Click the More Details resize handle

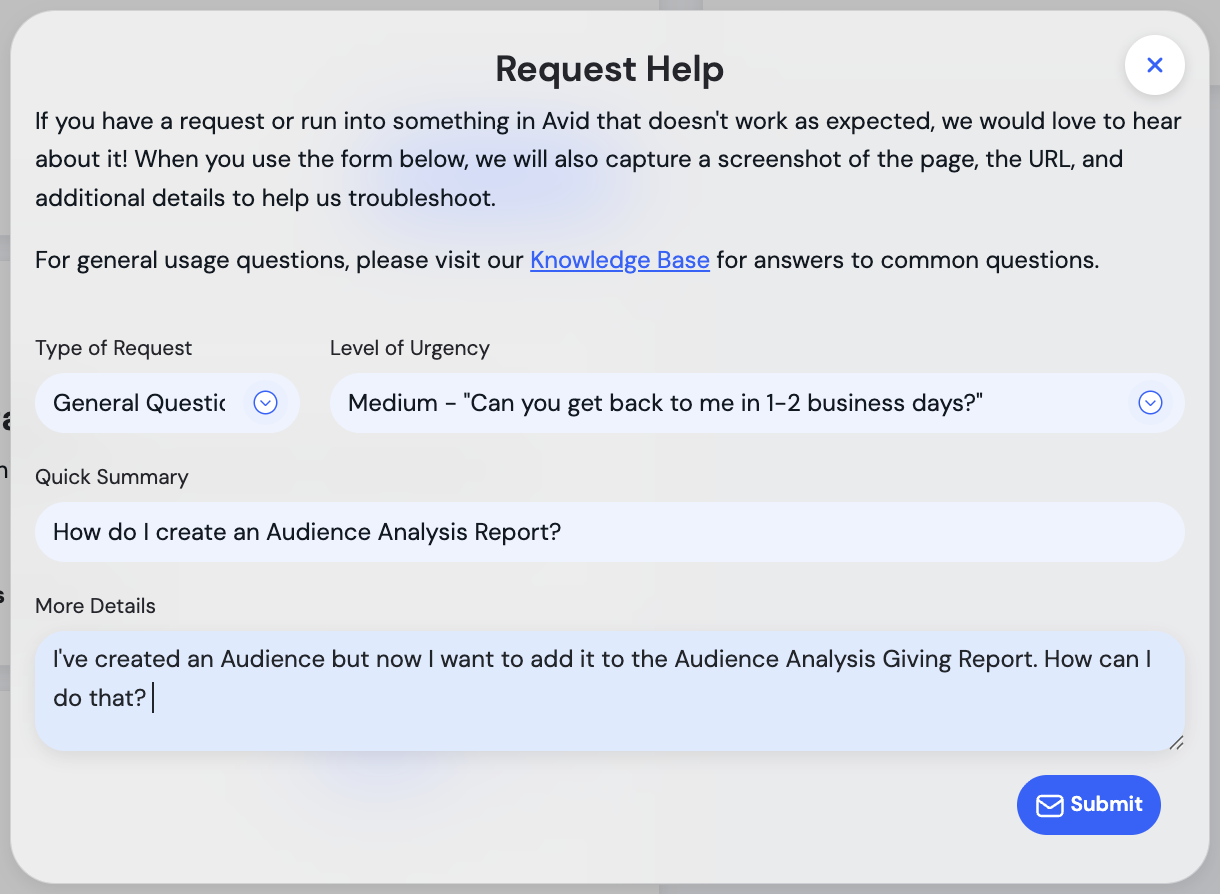(x=1176, y=742)
